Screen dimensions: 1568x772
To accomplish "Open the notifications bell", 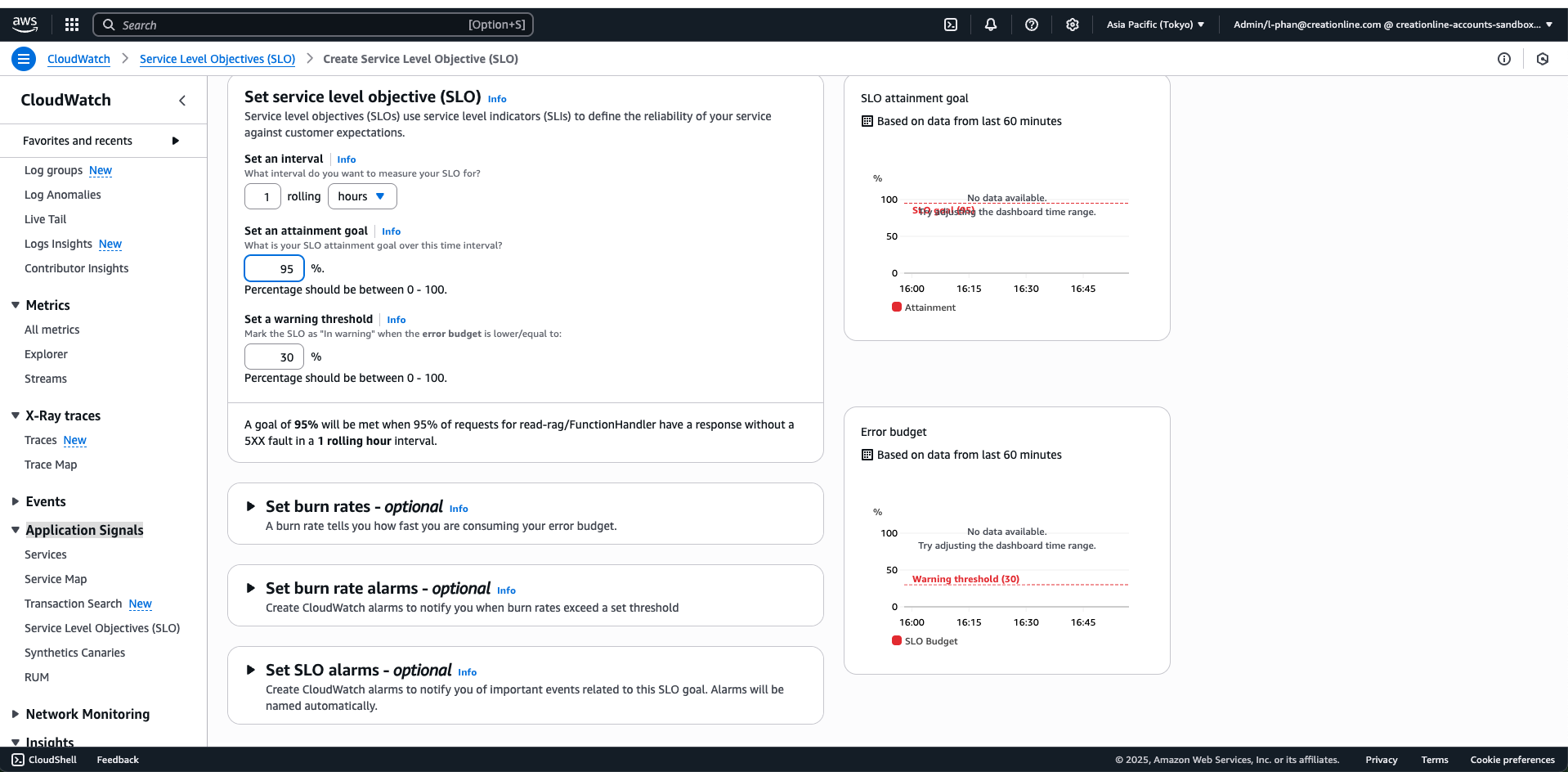I will 990,25.
